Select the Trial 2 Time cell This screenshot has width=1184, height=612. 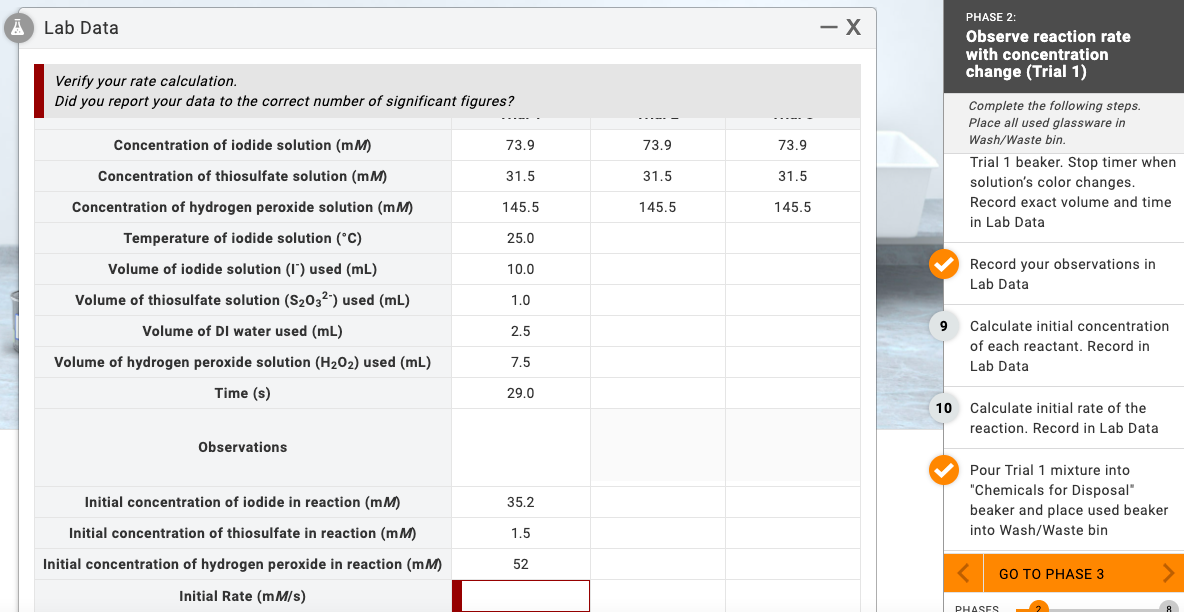click(x=657, y=392)
